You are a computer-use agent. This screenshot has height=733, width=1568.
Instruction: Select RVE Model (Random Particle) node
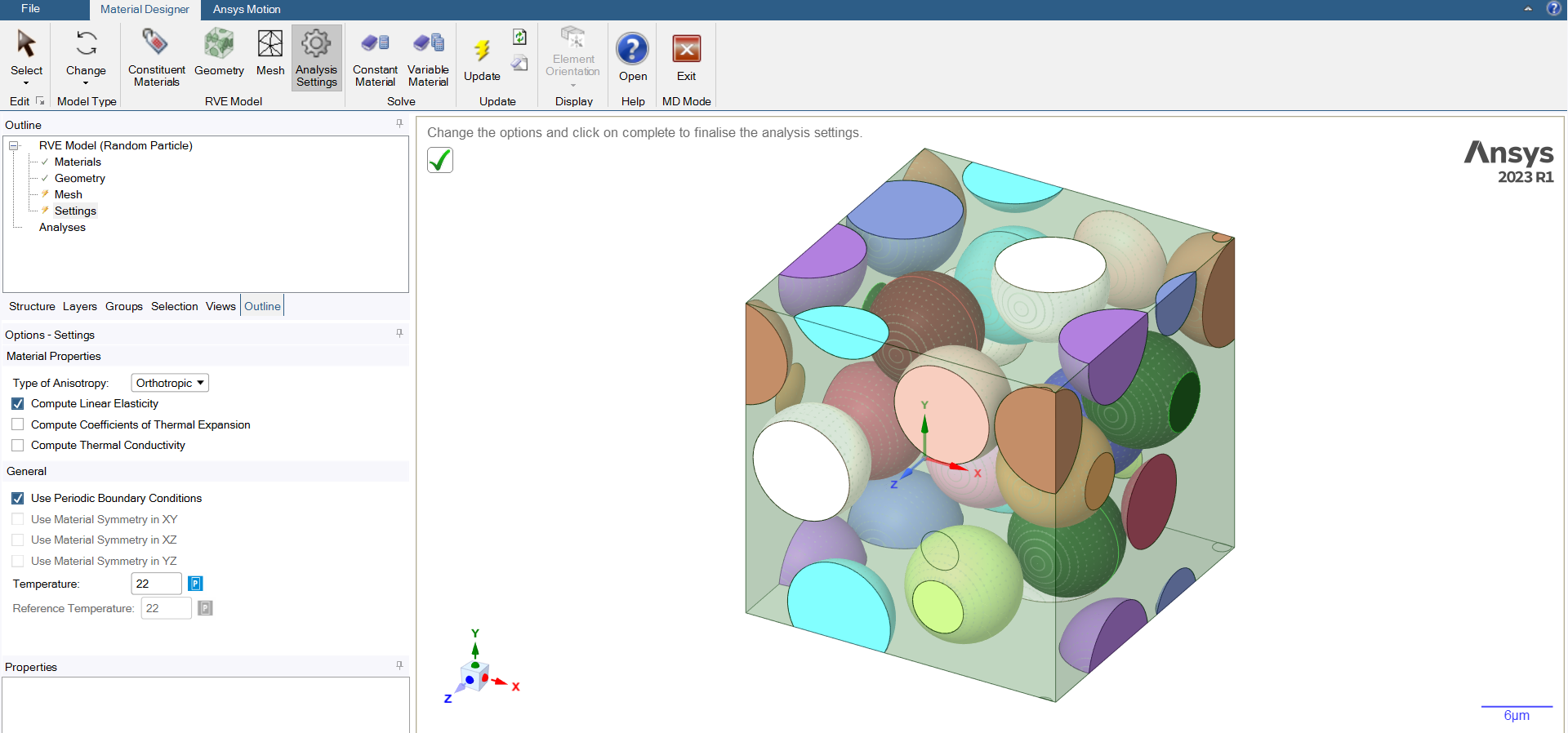[x=116, y=146]
